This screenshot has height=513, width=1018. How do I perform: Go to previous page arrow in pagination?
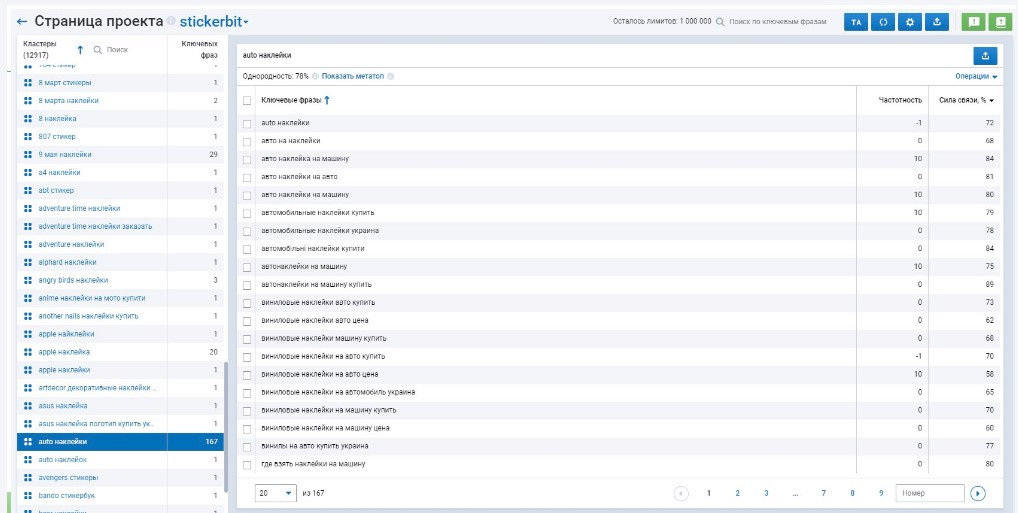tap(681, 494)
